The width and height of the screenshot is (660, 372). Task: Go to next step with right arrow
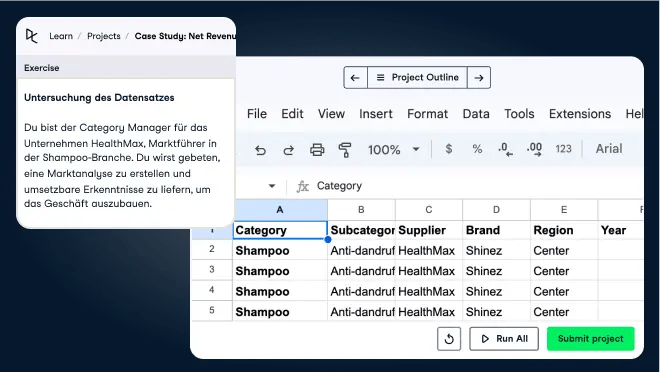(479, 78)
